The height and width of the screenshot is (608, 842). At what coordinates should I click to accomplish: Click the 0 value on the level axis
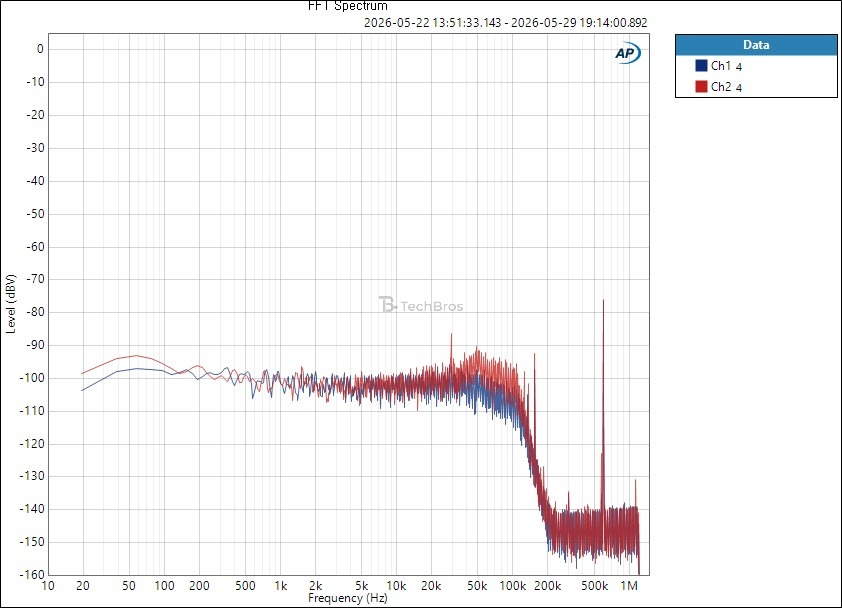(40, 49)
